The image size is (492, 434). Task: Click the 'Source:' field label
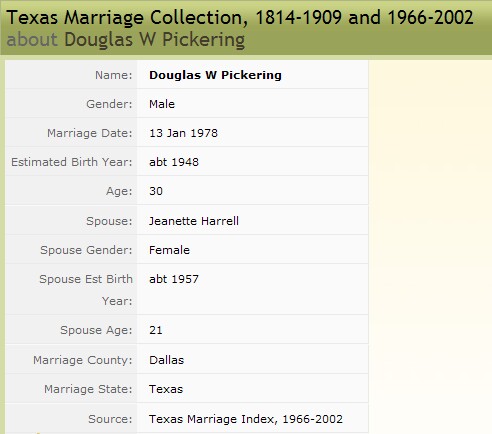(110, 419)
